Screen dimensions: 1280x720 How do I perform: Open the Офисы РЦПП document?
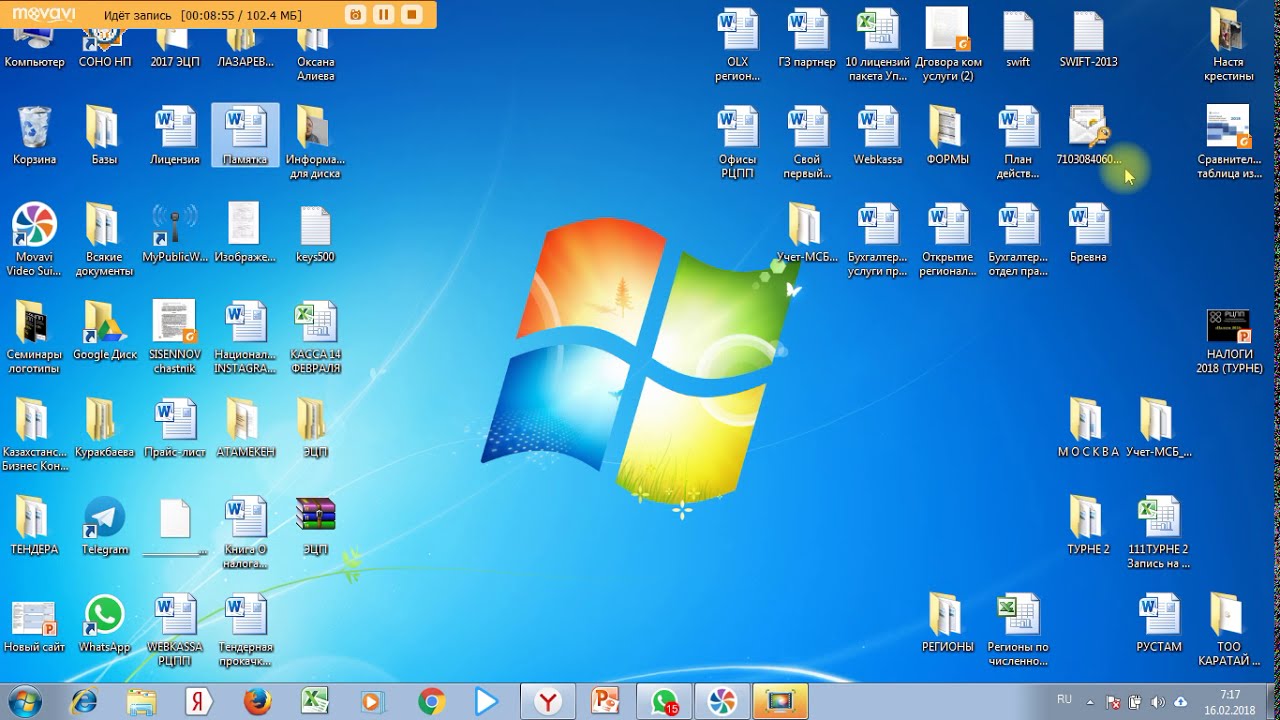click(737, 142)
